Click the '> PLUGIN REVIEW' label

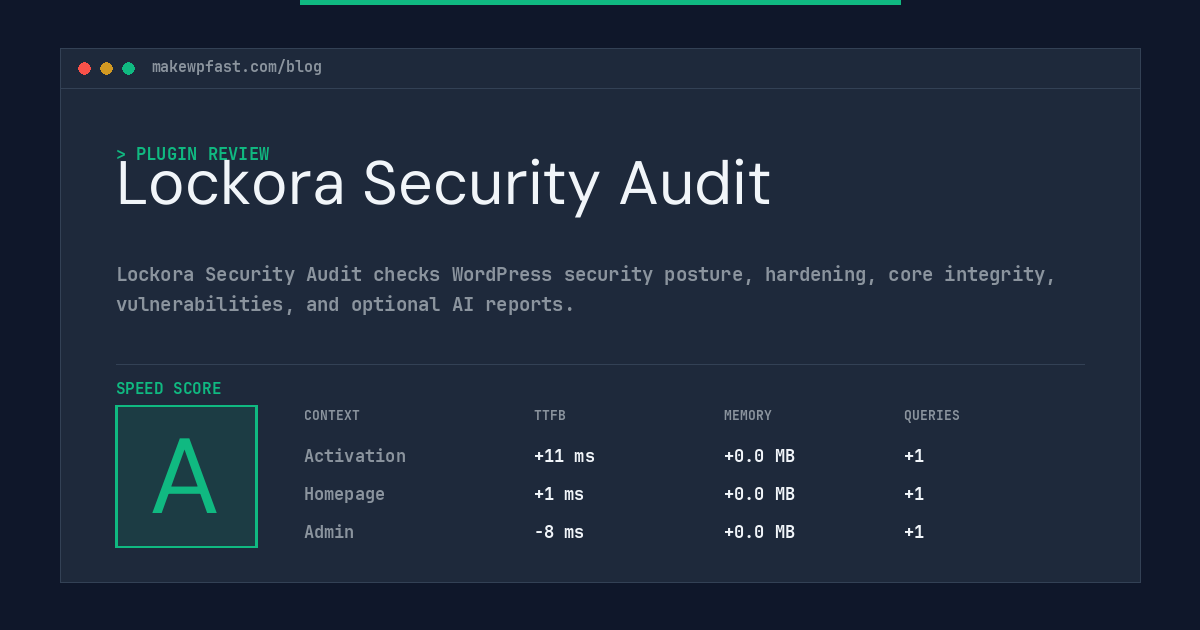pyautogui.click(x=193, y=154)
